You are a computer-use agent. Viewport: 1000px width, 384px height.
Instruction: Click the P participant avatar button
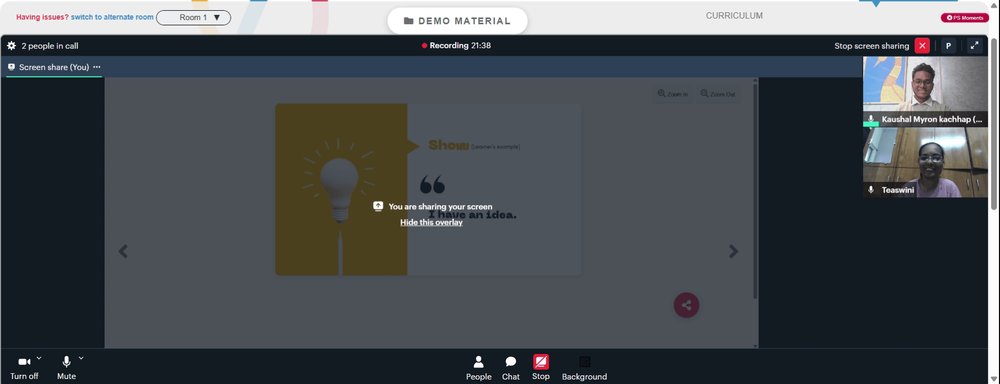[948, 46]
